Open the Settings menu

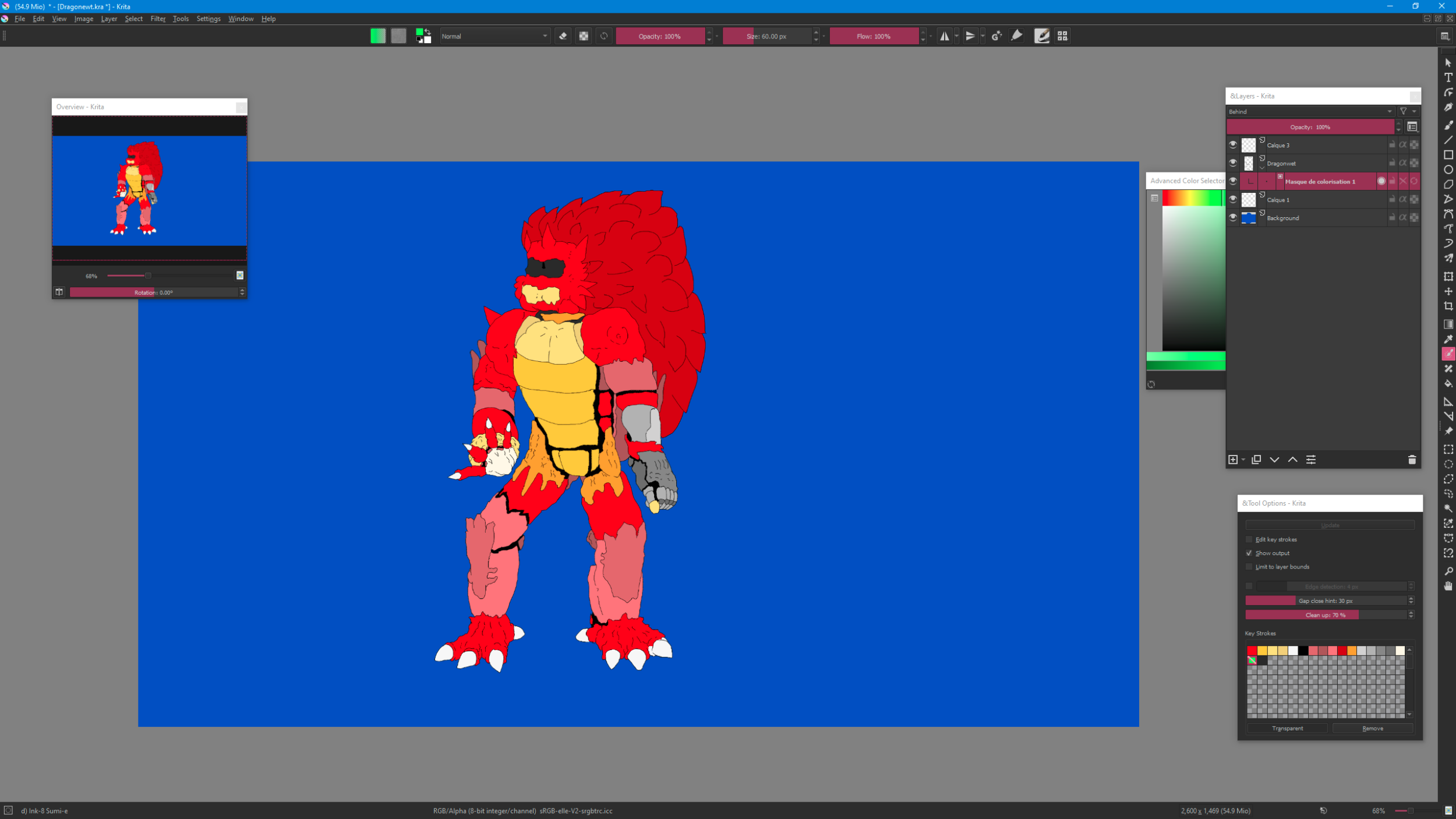pyautogui.click(x=208, y=19)
